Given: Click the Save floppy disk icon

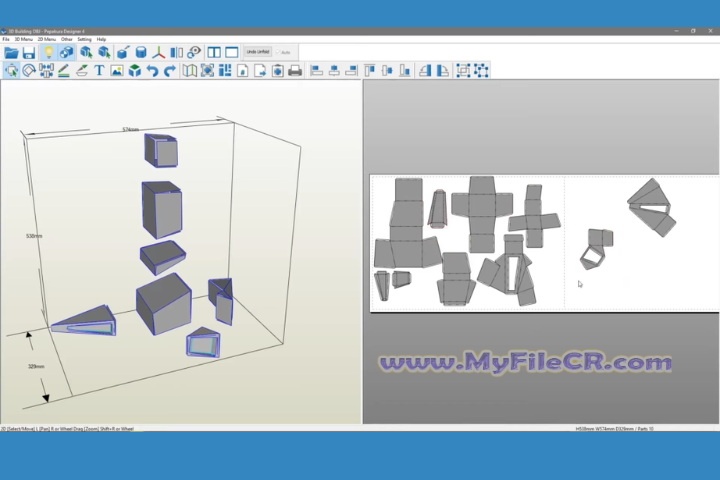Looking at the screenshot, I should coord(29,52).
